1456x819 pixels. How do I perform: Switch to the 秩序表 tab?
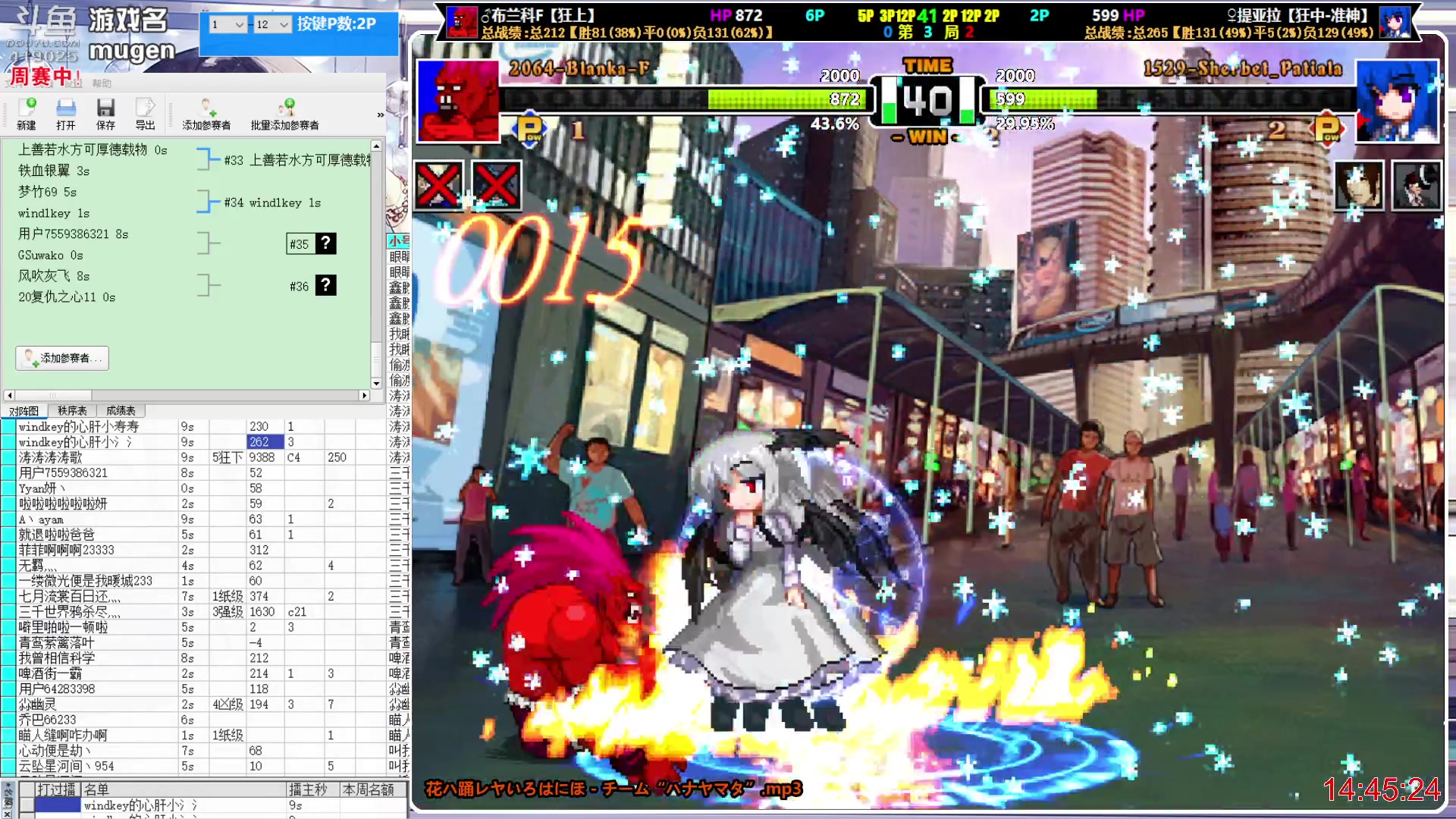pyautogui.click(x=72, y=411)
